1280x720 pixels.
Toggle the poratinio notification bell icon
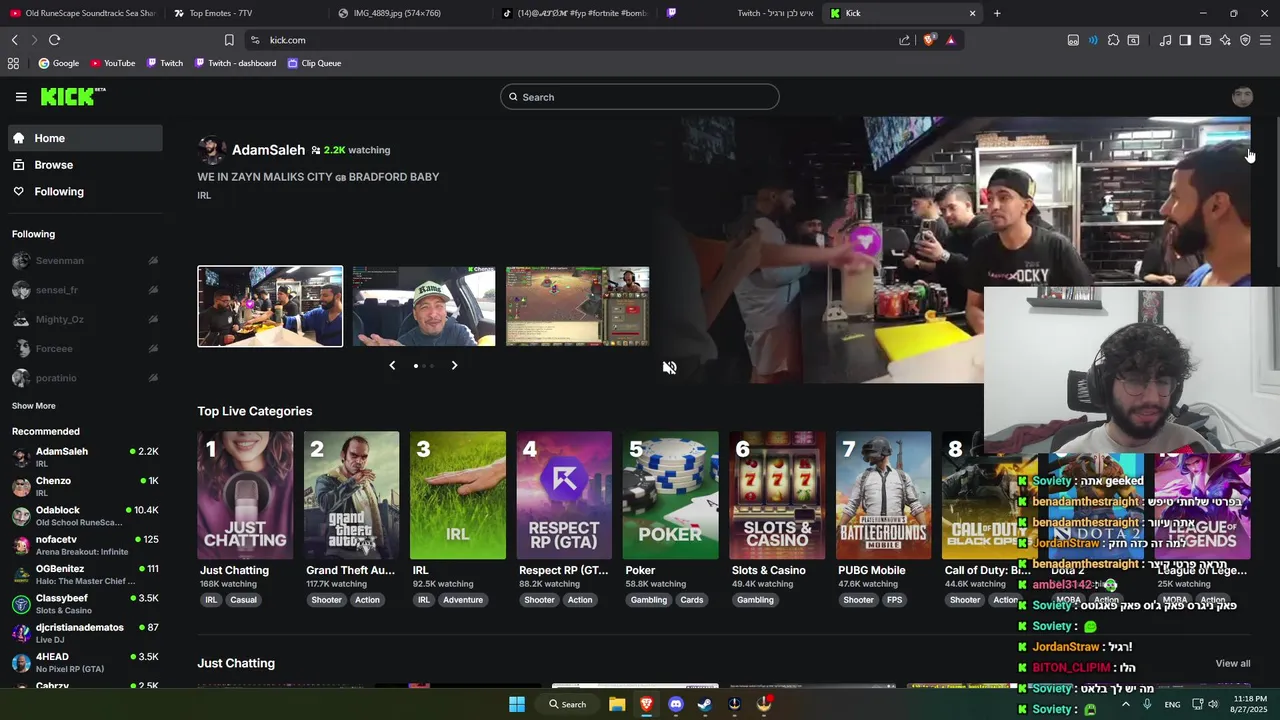pos(153,378)
